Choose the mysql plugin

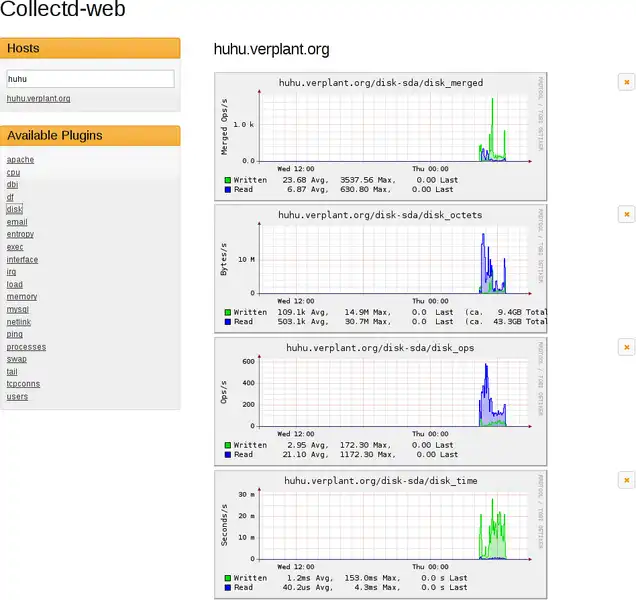pos(18,309)
